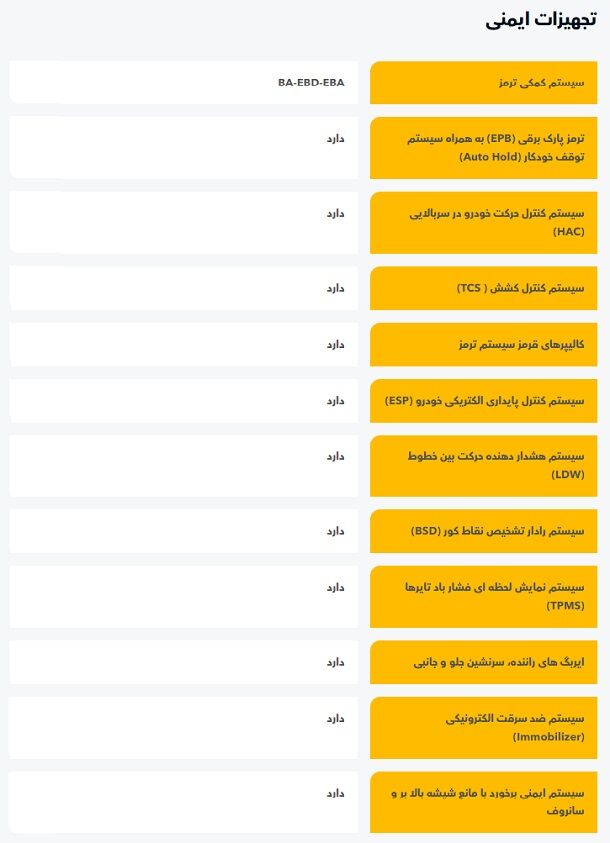Click the دارد value beside HAC
610x843 pixels.
coord(334,213)
